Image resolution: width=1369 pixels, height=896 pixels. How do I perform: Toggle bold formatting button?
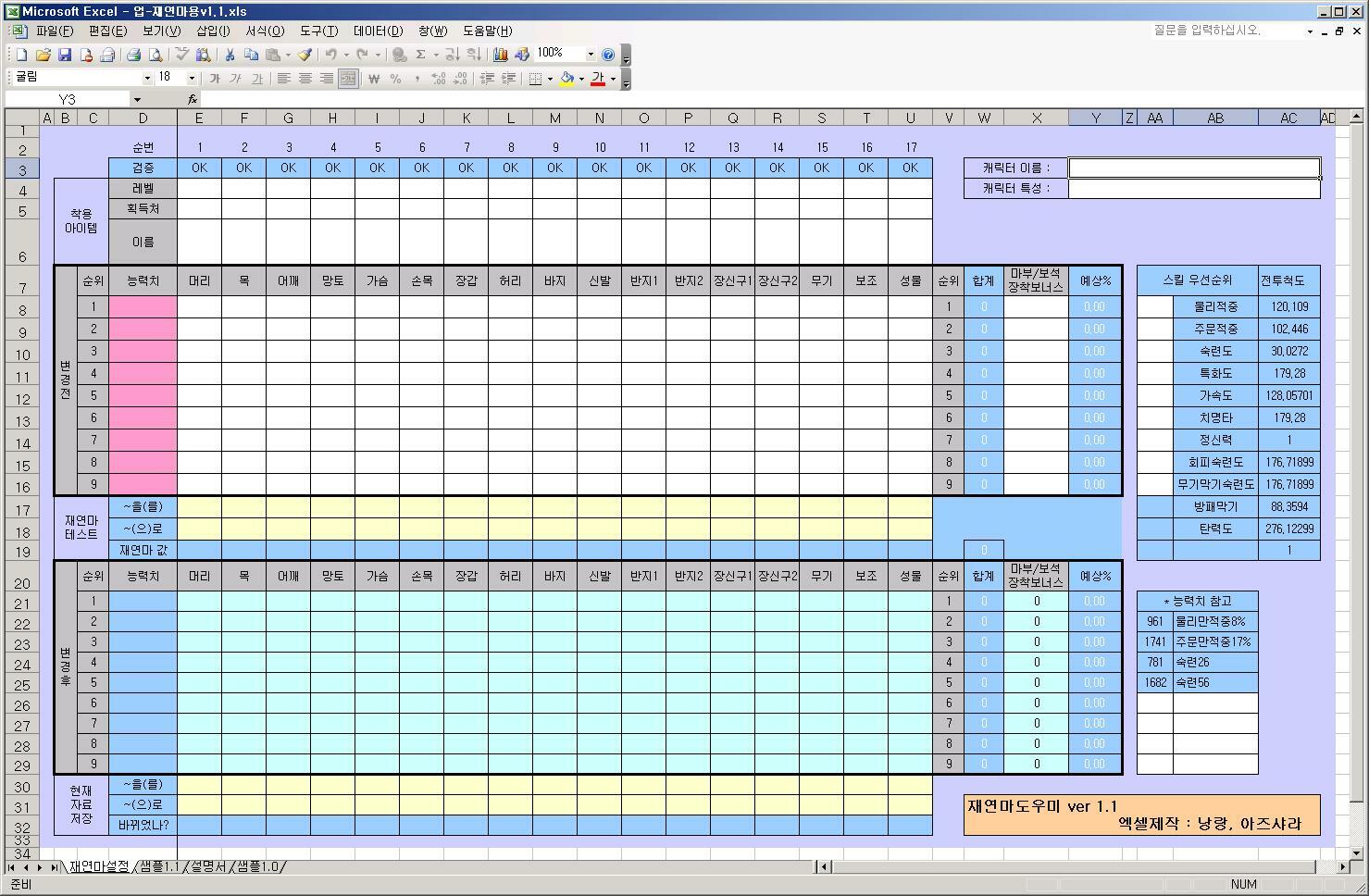[x=215, y=79]
